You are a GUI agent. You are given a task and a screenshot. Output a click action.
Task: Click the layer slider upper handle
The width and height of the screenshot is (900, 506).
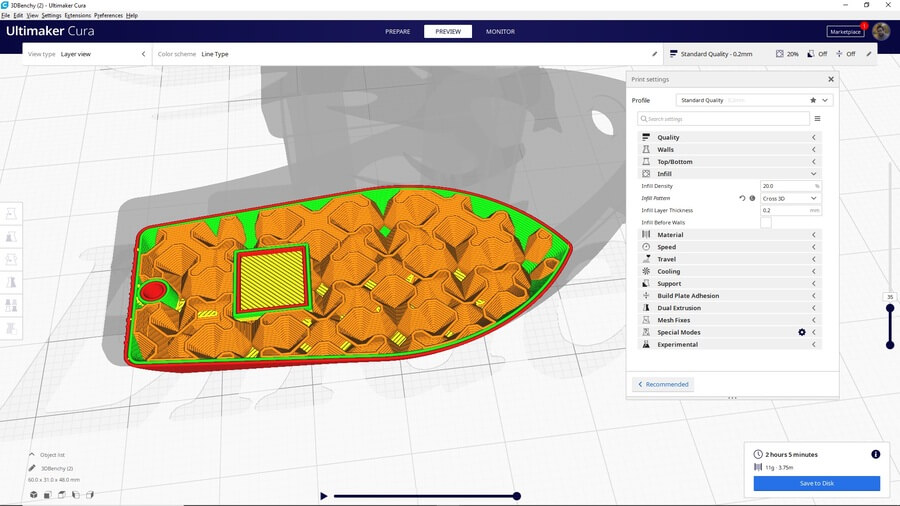889,308
